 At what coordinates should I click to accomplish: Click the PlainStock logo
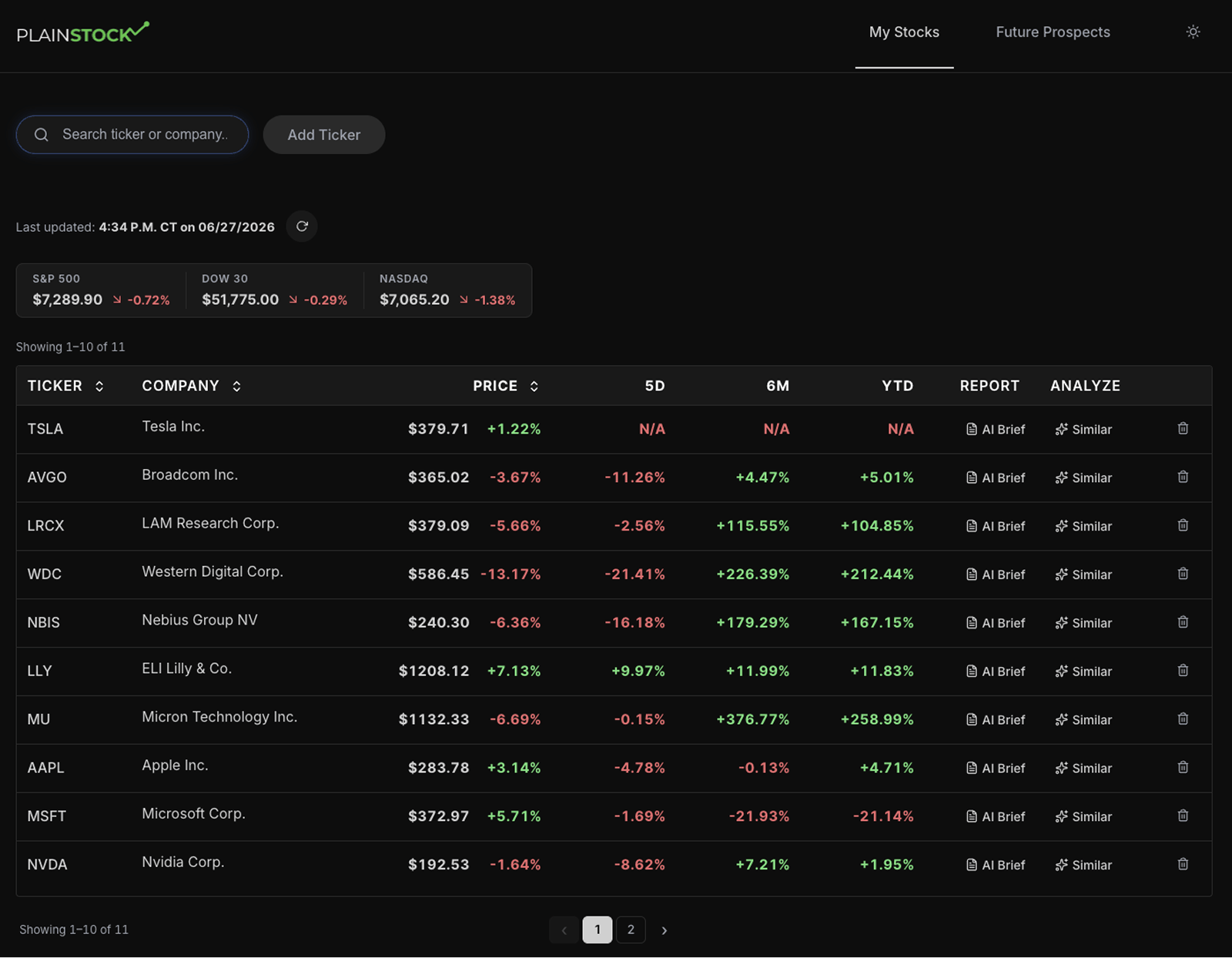[x=83, y=32]
